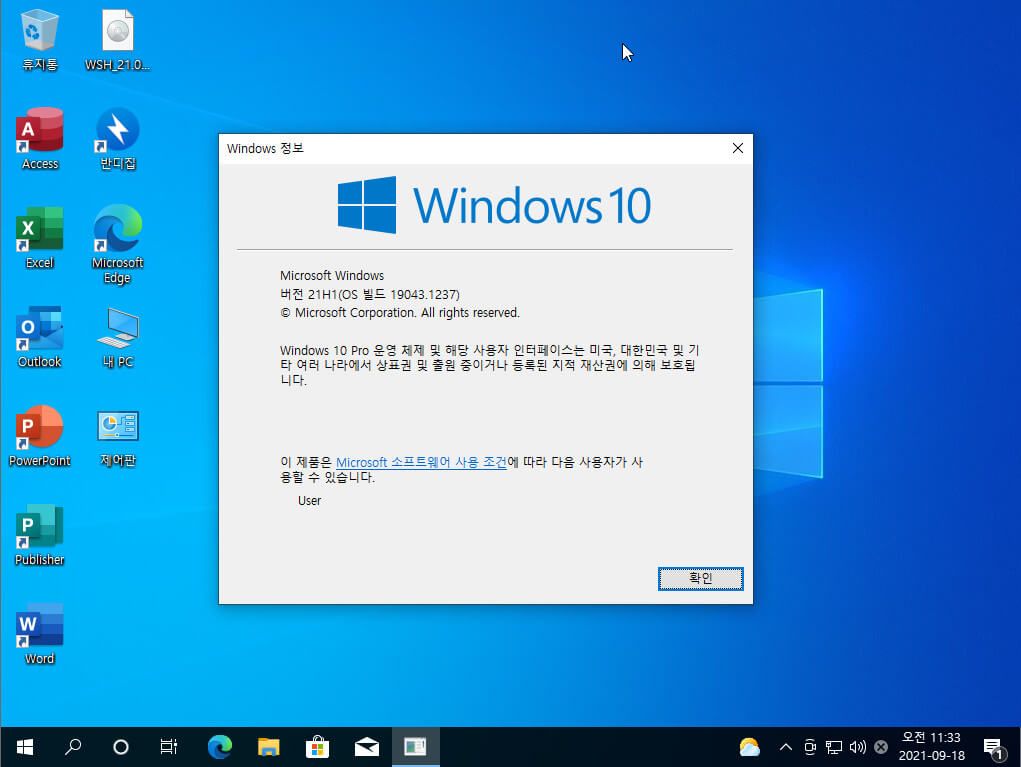Open the Windows Start menu

[25, 747]
